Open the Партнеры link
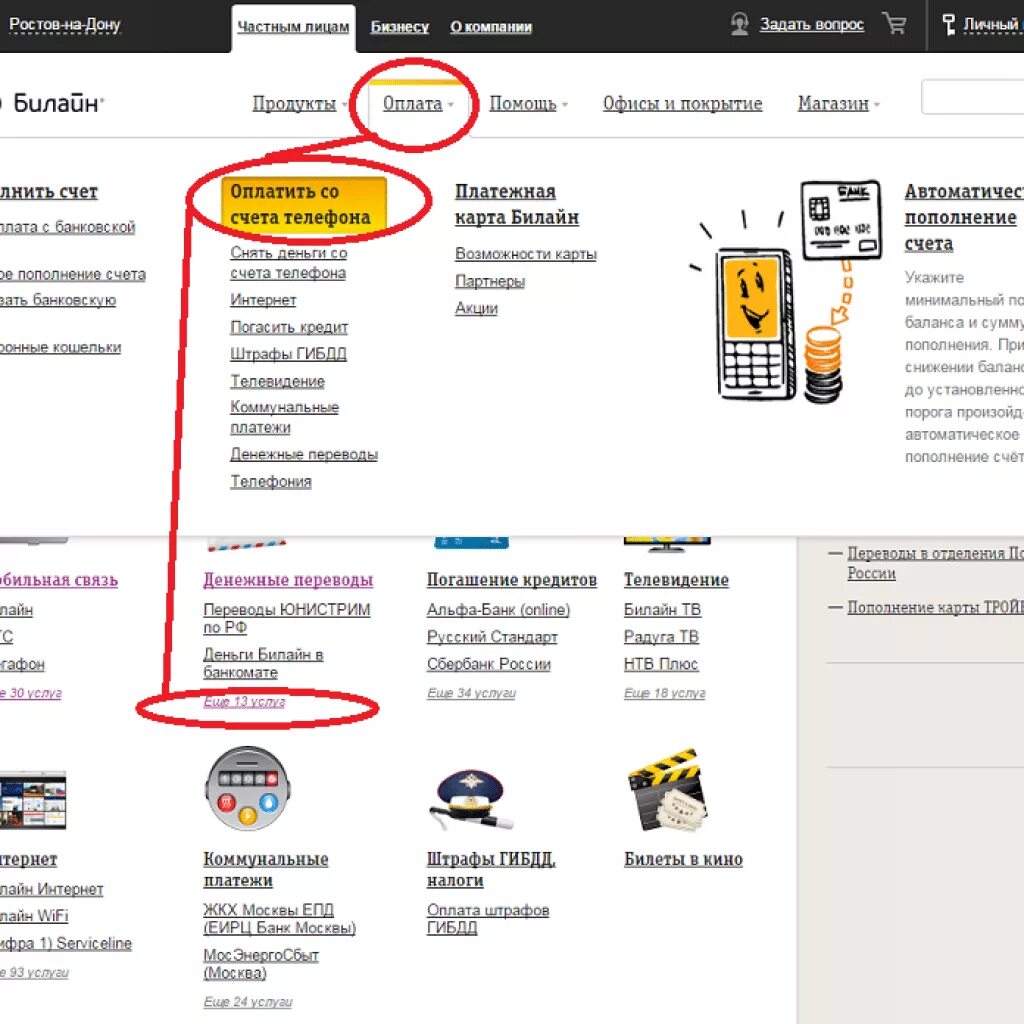The width and height of the screenshot is (1024, 1024). pyautogui.click(x=490, y=281)
